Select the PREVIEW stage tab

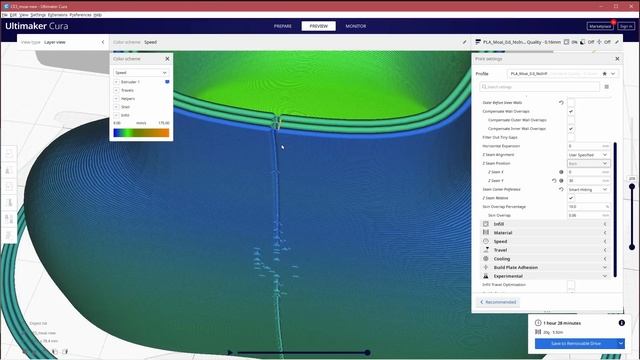pyautogui.click(x=318, y=26)
